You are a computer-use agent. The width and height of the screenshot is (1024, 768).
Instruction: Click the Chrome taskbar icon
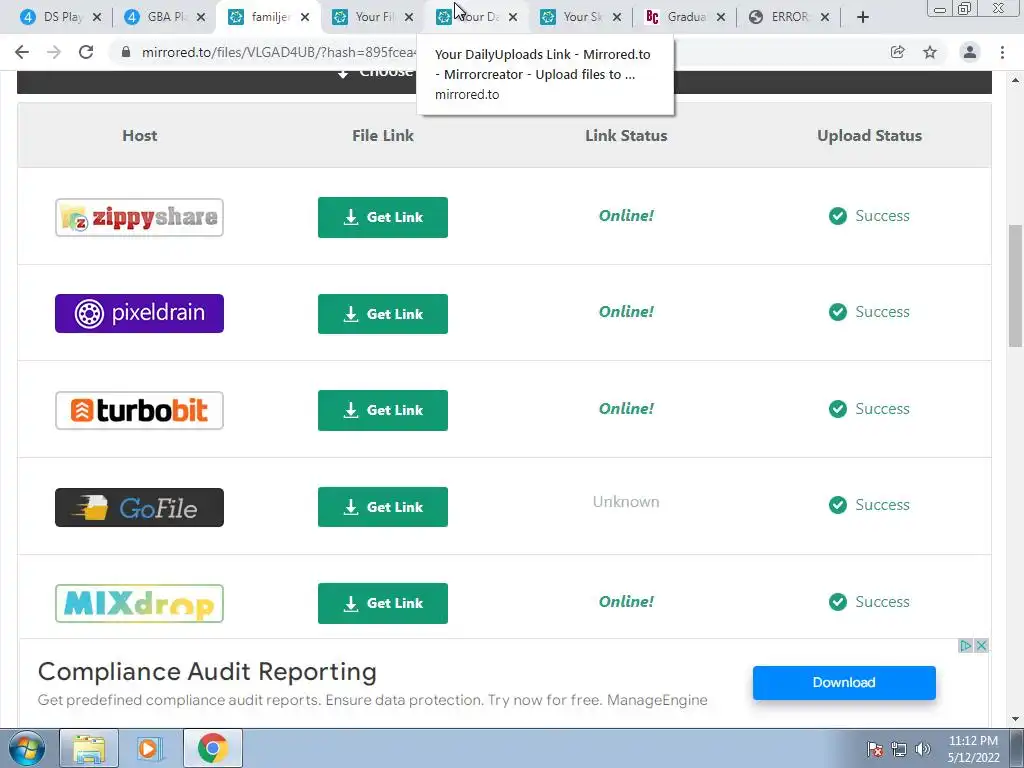pyautogui.click(x=212, y=748)
